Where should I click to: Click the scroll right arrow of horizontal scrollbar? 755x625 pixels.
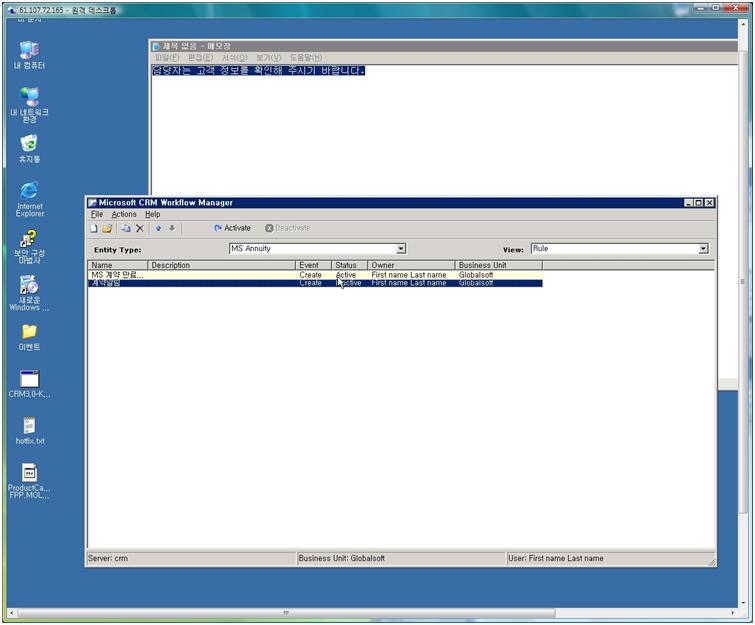(732, 613)
